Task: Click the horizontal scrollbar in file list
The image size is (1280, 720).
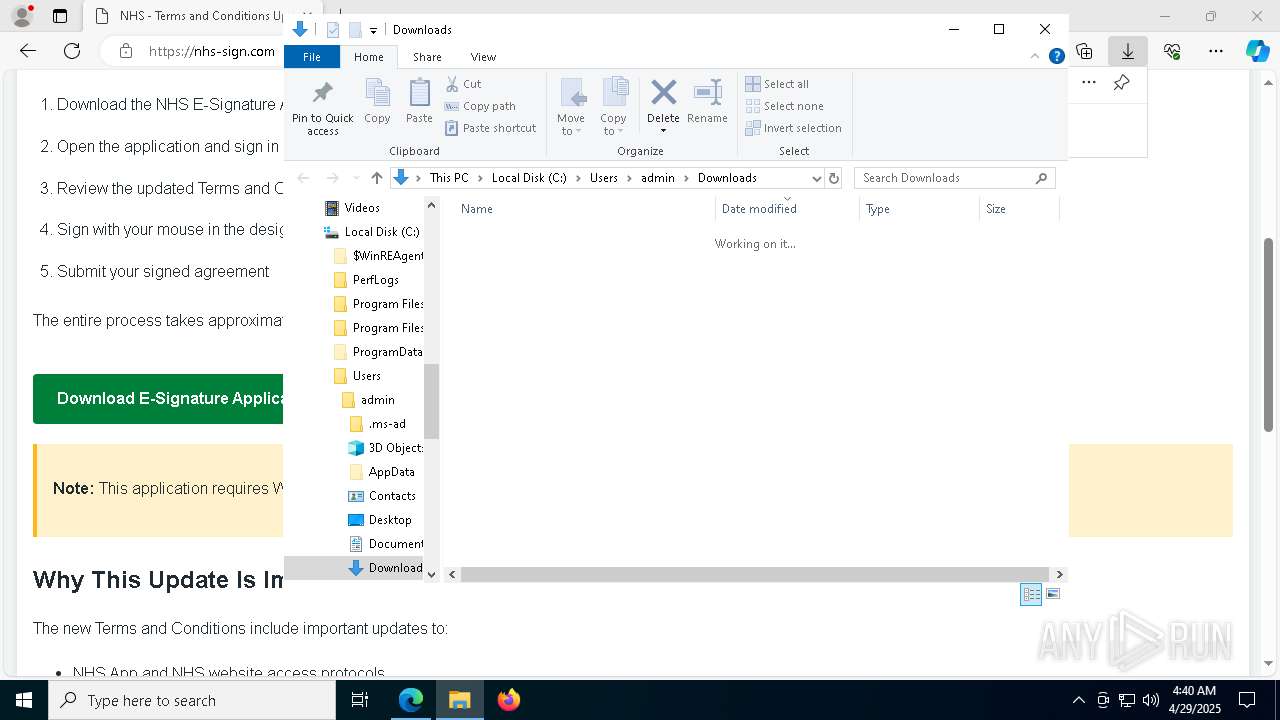Action: tap(755, 574)
